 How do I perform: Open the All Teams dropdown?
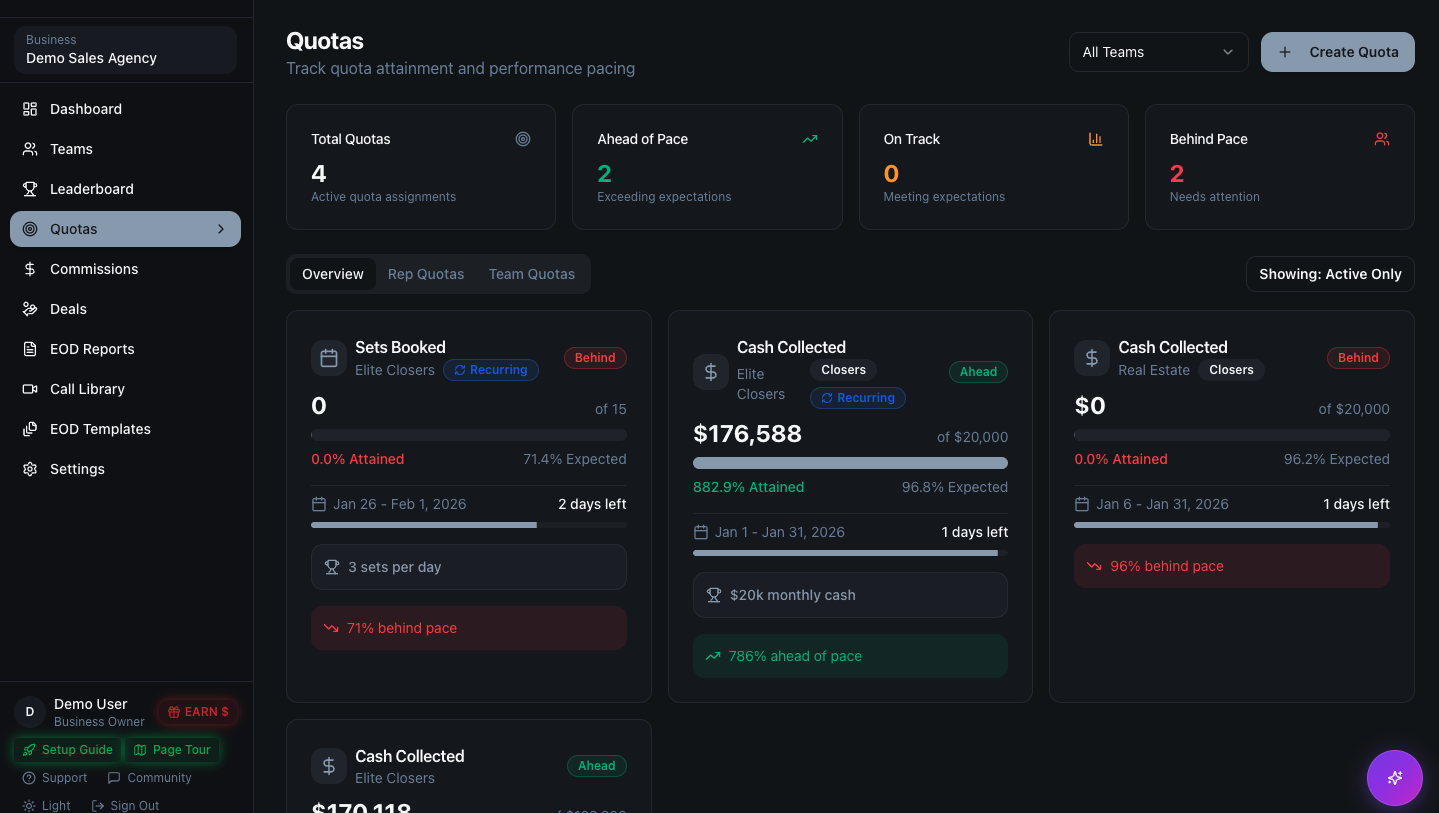pos(1158,51)
